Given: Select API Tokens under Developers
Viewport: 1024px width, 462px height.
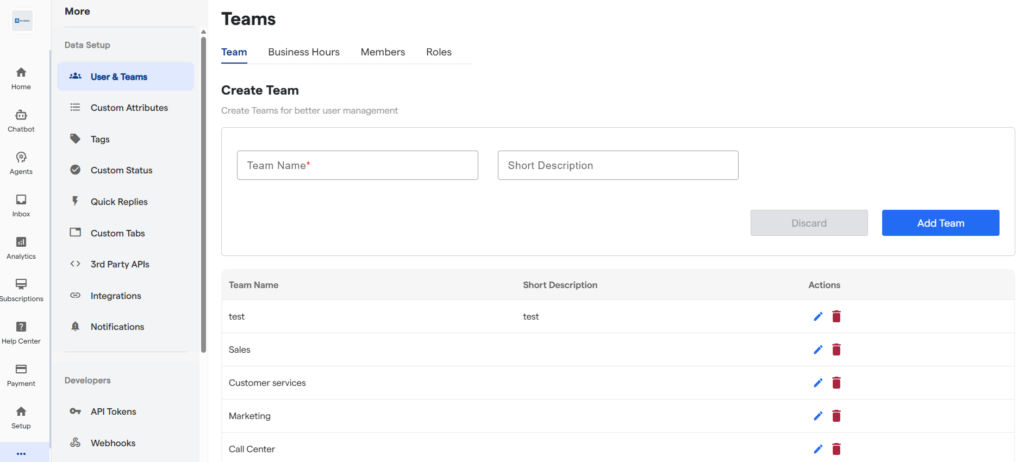Looking at the screenshot, I should point(113,411).
